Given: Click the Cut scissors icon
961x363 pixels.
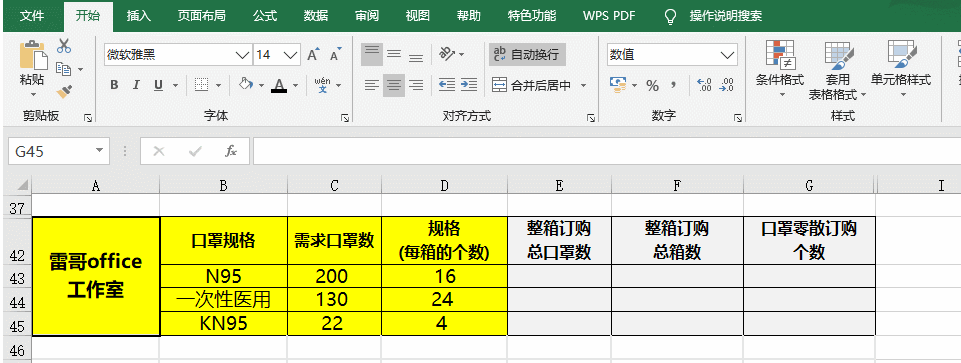Looking at the screenshot, I should 64,46.
